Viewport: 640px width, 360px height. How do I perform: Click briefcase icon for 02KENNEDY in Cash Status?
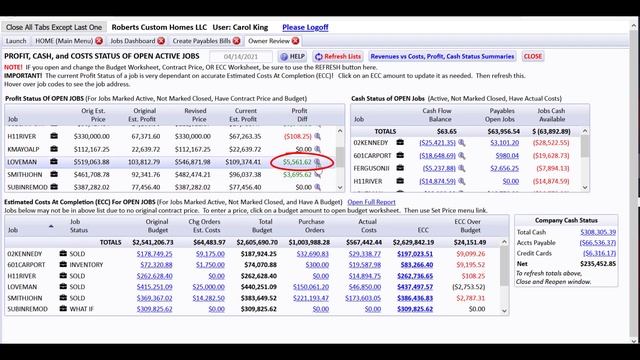(x=400, y=142)
